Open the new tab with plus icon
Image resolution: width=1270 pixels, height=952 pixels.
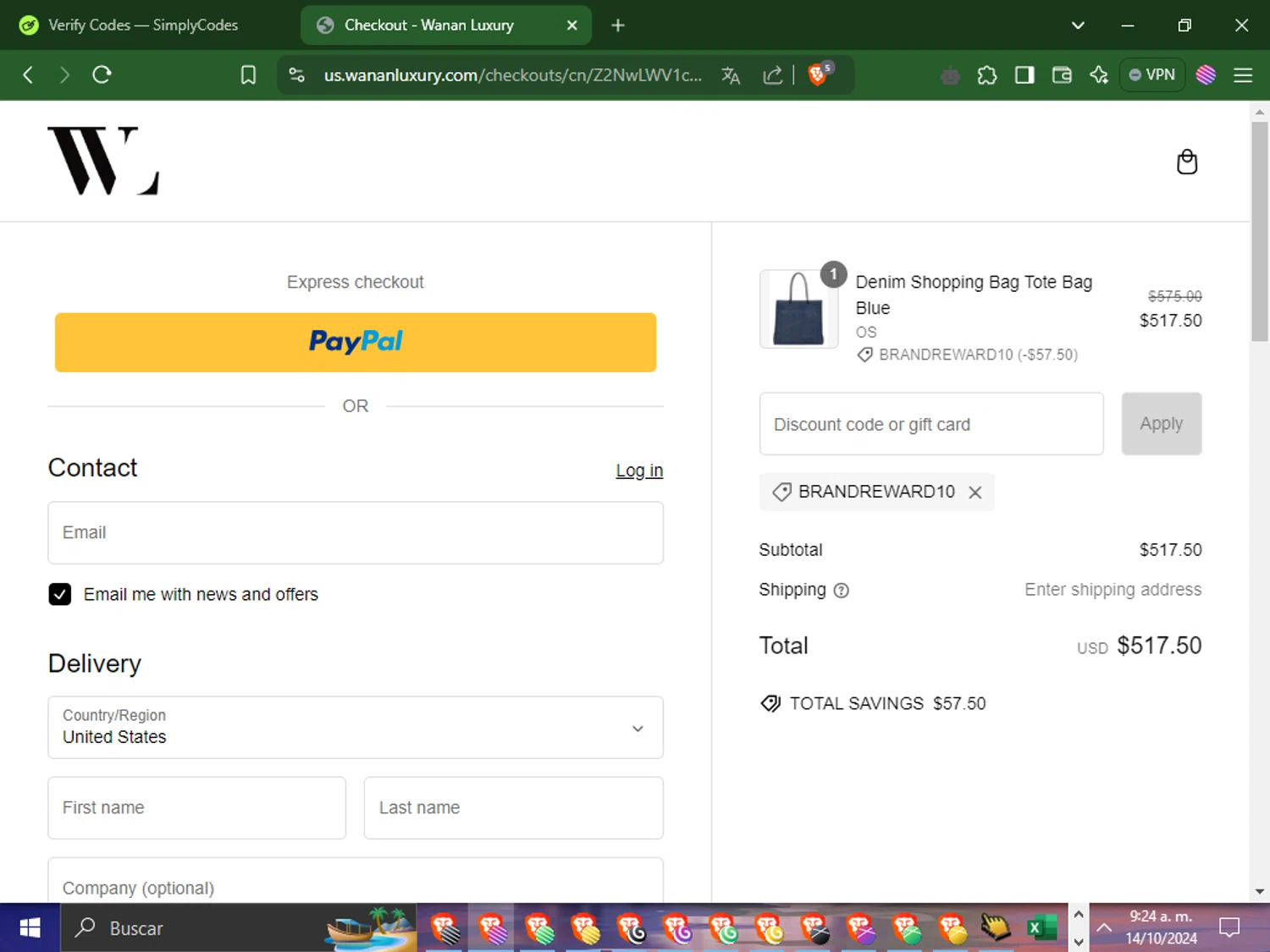[618, 25]
